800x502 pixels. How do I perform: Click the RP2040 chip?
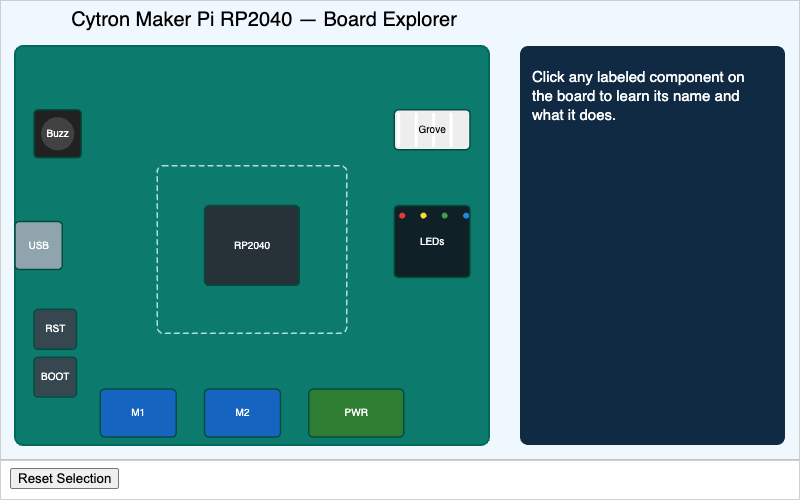point(252,245)
